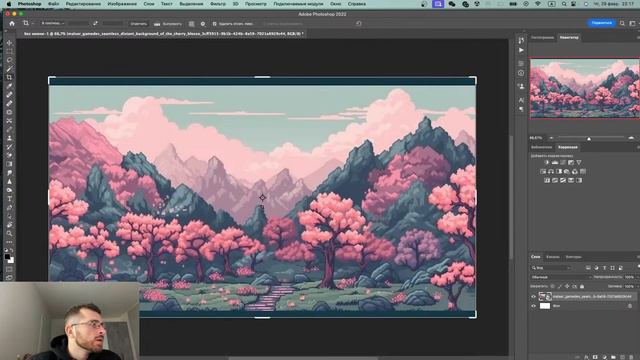Screen dimensions: 640x360
Task: Select the Zoom magnifier tool
Action: pyautogui.click(x=9, y=233)
